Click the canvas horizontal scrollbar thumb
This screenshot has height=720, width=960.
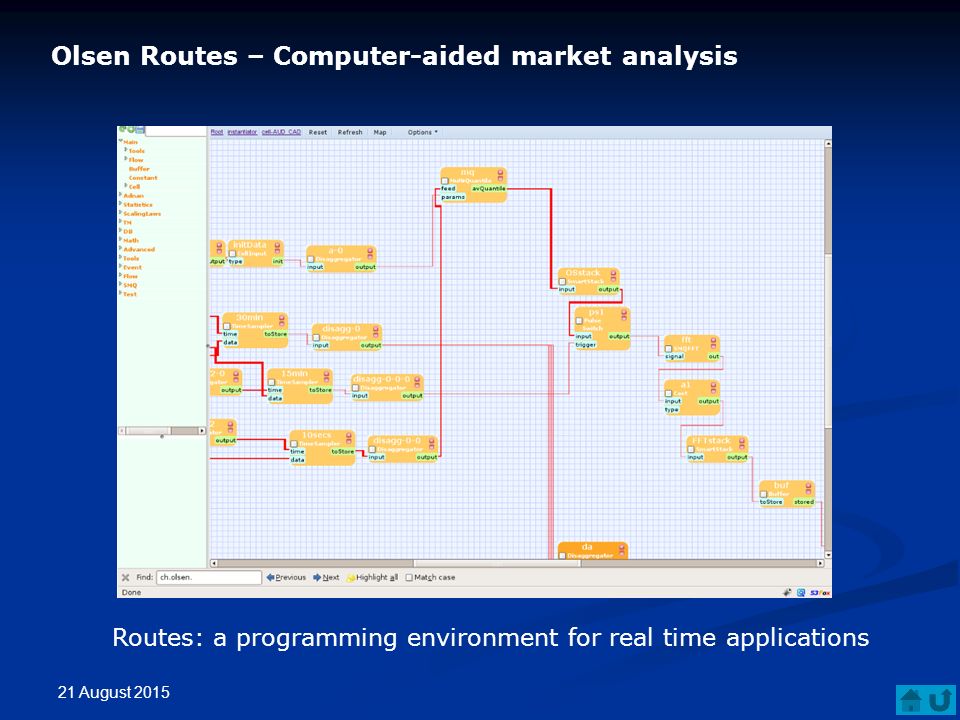point(497,563)
